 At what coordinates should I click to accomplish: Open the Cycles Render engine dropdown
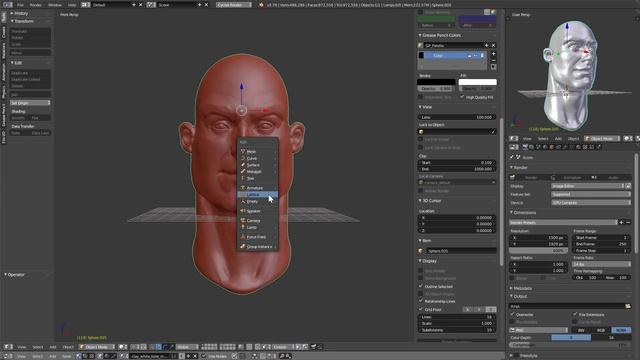point(234,5)
